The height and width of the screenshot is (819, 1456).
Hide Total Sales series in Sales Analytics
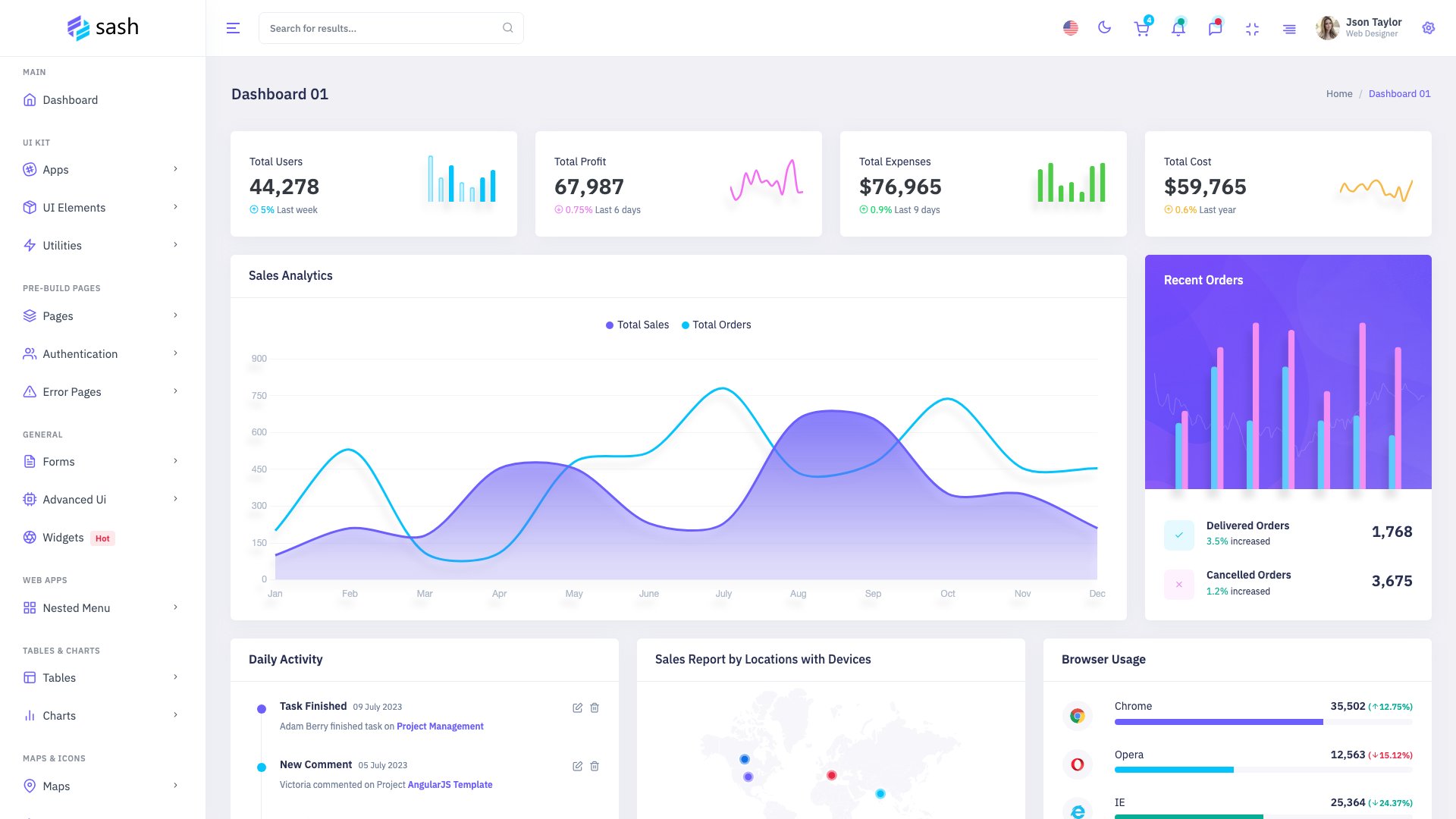click(637, 325)
